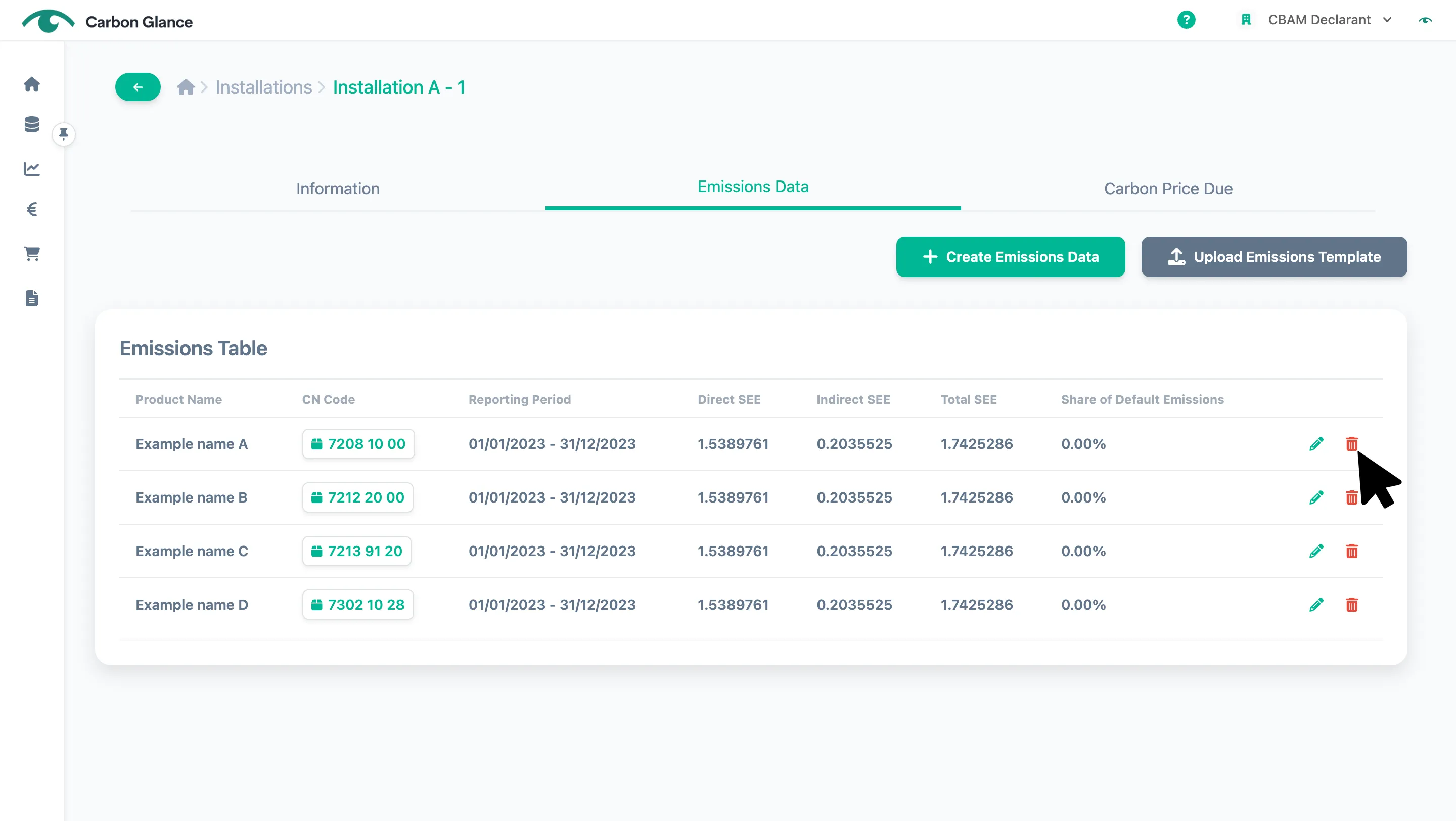Screen dimensions: 1456x821
Task: Delete Example name A with trash icon
Action: click(x=1351, y=444)
